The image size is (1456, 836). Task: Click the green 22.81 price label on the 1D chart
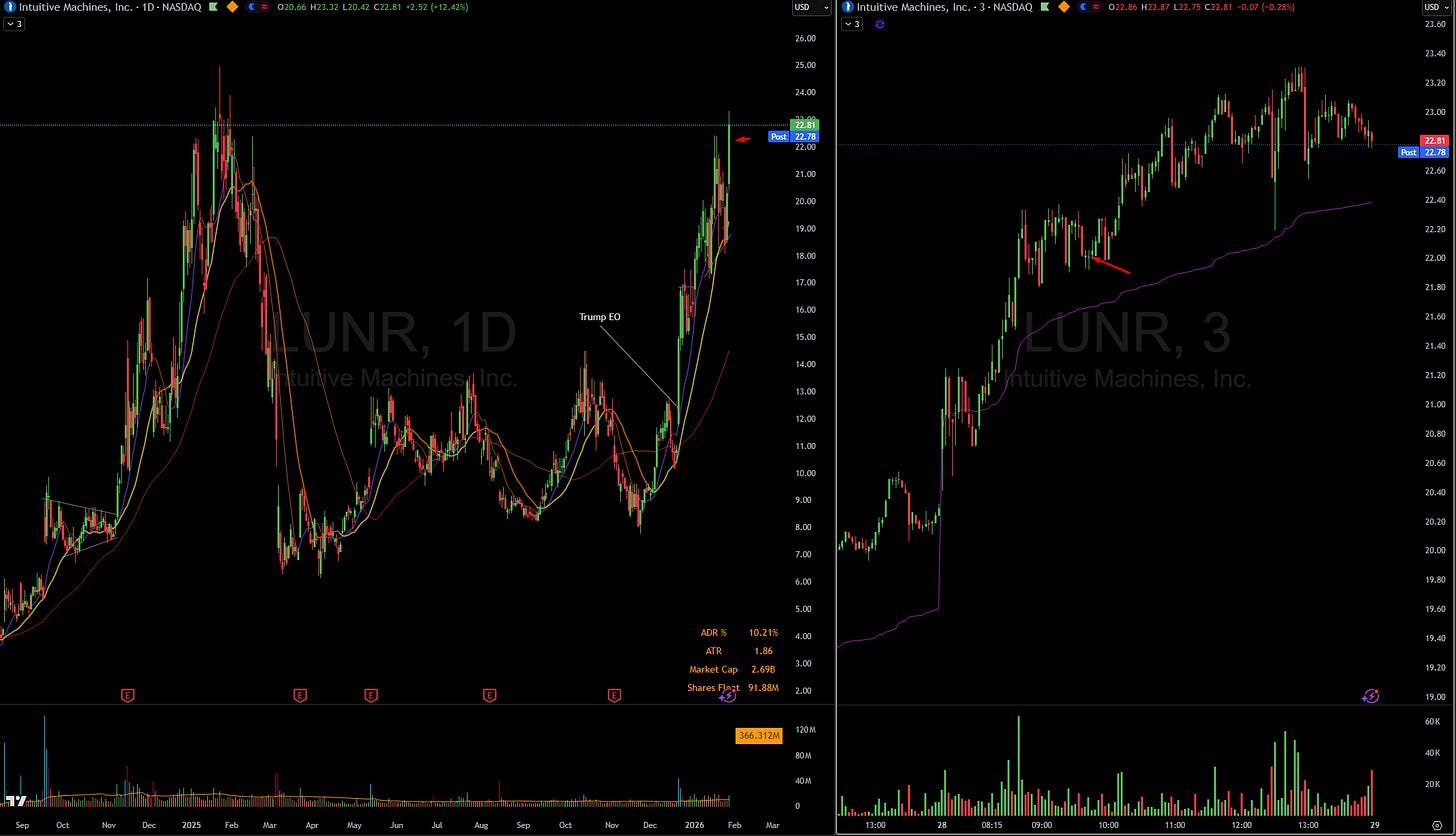(x=803, y=124)
